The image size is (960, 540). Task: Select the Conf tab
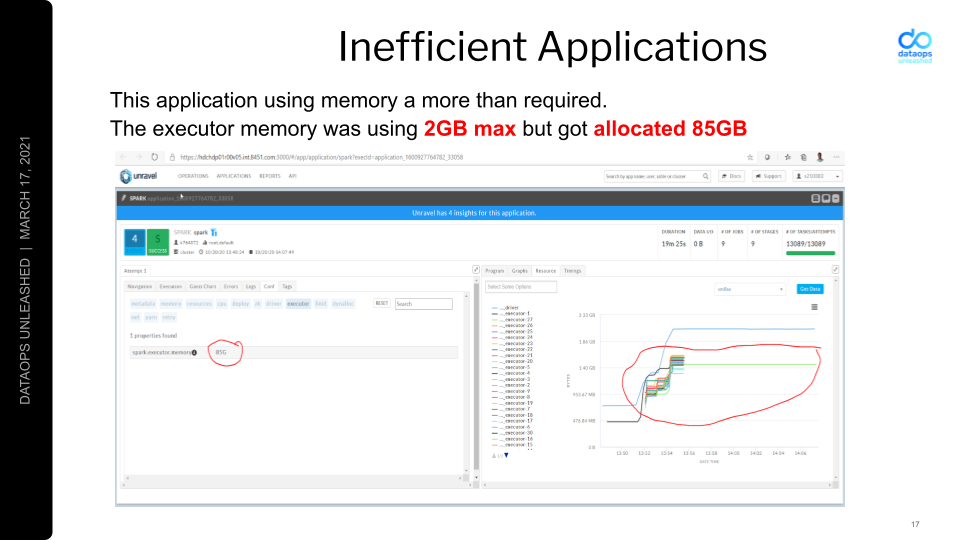click(x=269, y=287)
